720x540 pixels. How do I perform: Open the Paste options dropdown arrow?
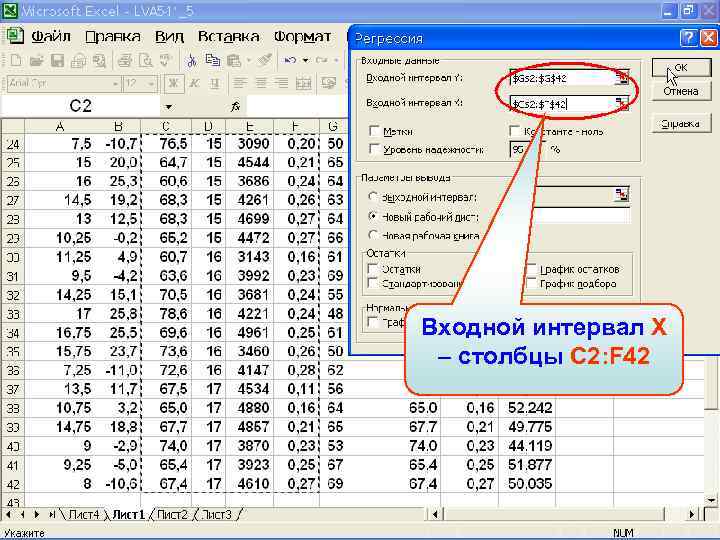(x=248, y=61)
